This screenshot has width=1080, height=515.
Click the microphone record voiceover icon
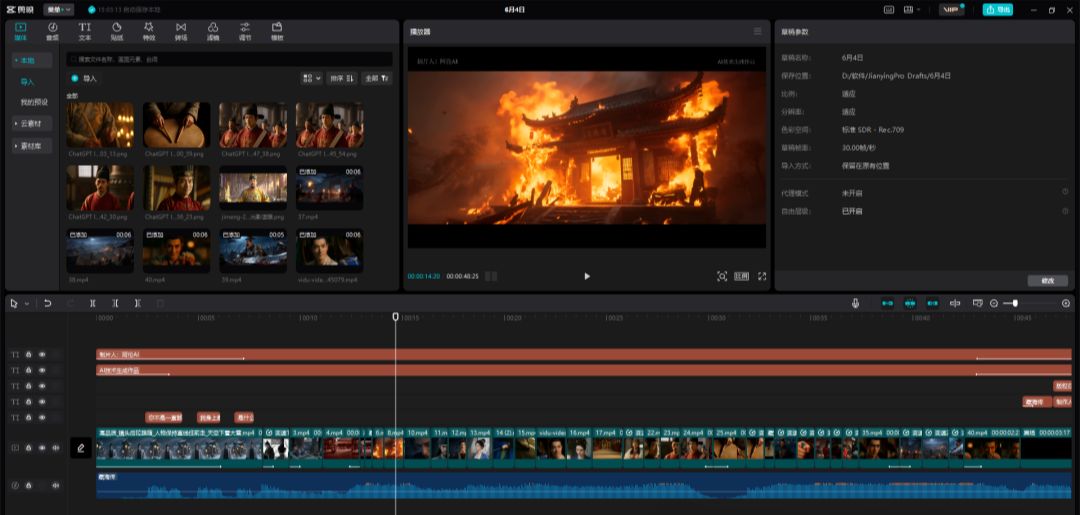855,303
